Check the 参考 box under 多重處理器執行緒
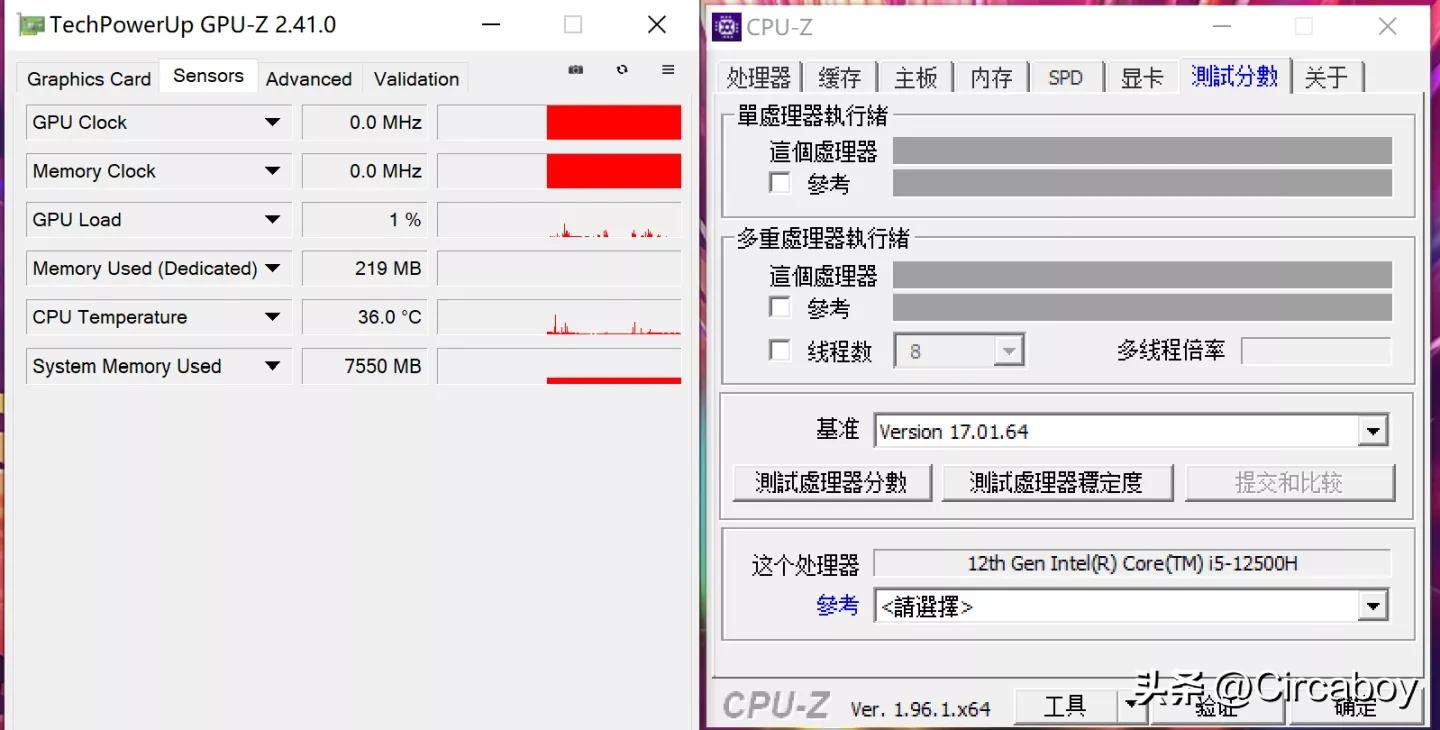The height and width of the screenshot is (730, 1440). tap(780, 307)
